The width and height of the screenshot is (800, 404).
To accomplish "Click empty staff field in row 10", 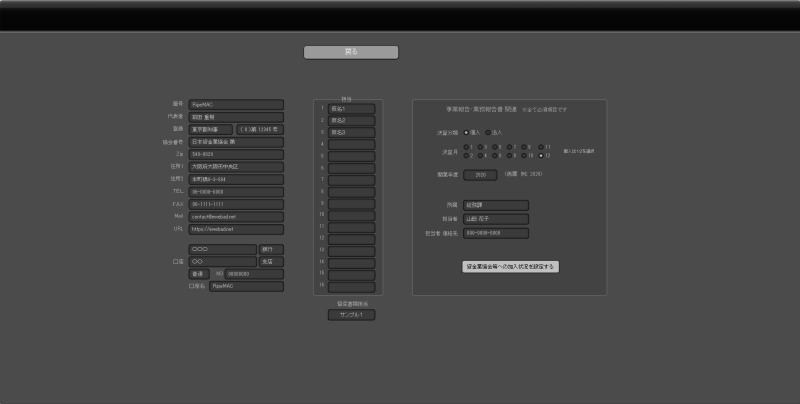I will pos(352,216).
